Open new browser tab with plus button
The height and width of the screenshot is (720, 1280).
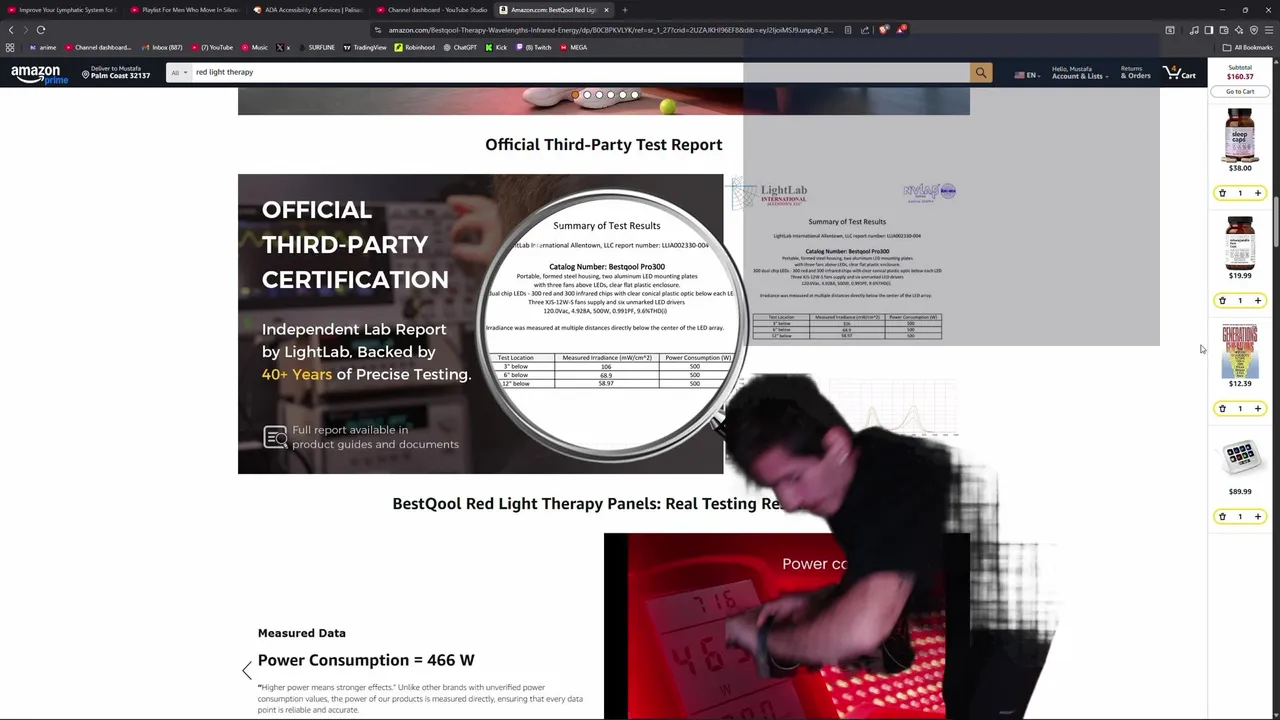[x=625, y=10]
